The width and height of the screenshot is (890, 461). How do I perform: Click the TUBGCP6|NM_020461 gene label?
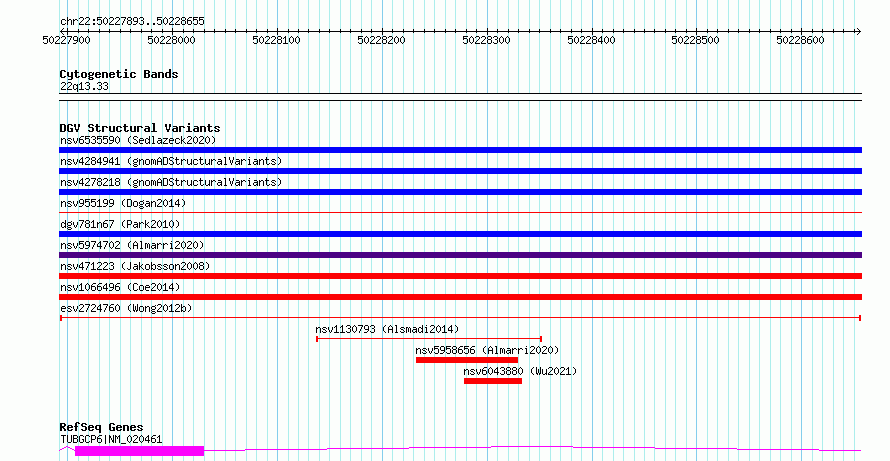[111, 439]
